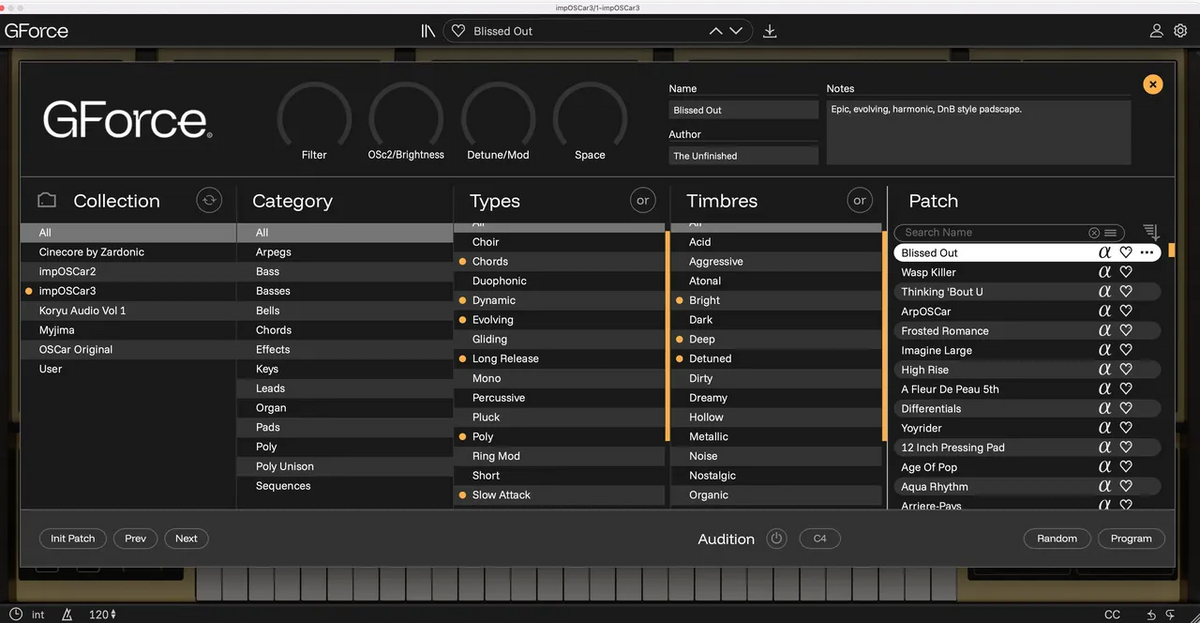Click the Random button

[1057, 538]
